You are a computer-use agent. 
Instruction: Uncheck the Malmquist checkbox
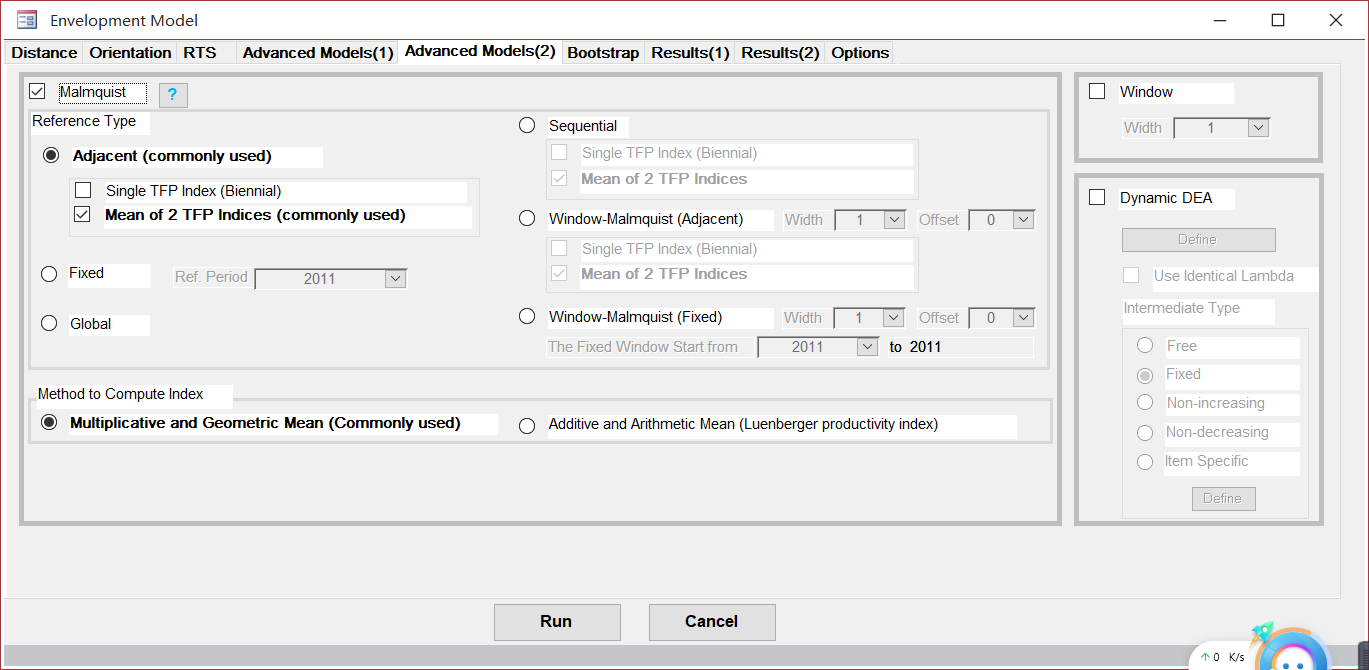click(x=37, y=91)
